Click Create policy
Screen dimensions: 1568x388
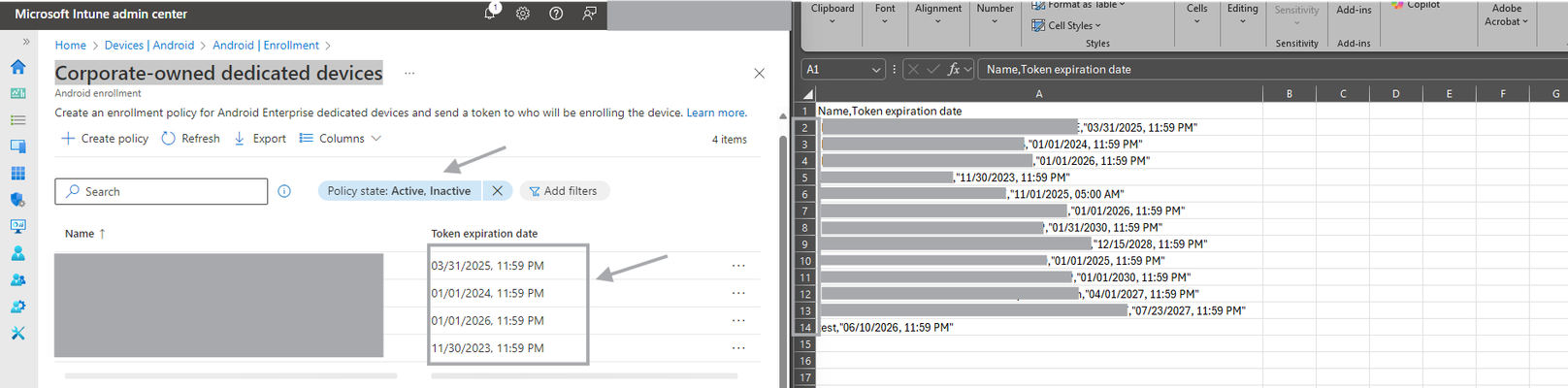pos(105,139)
